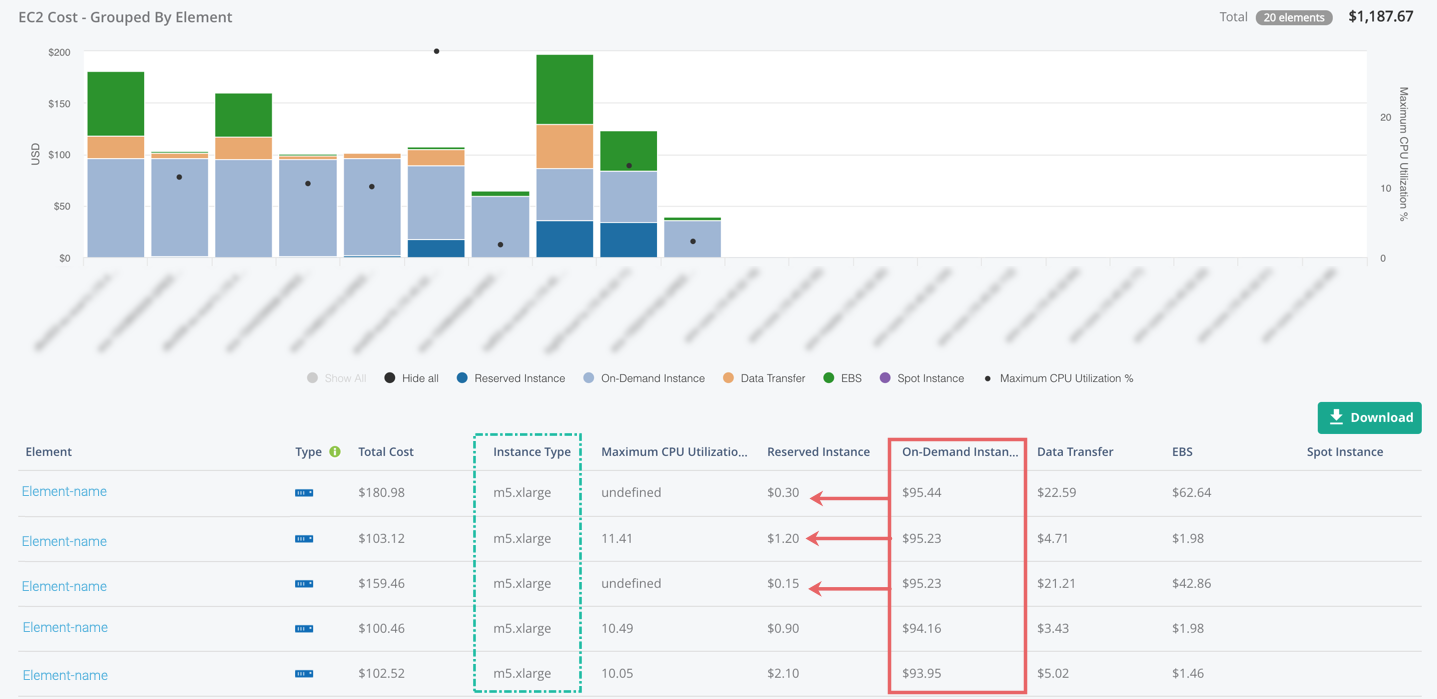The width and height of the screenshot is (1437, 699).
Task: Toggle EBS series in legend
Action: 842,378
